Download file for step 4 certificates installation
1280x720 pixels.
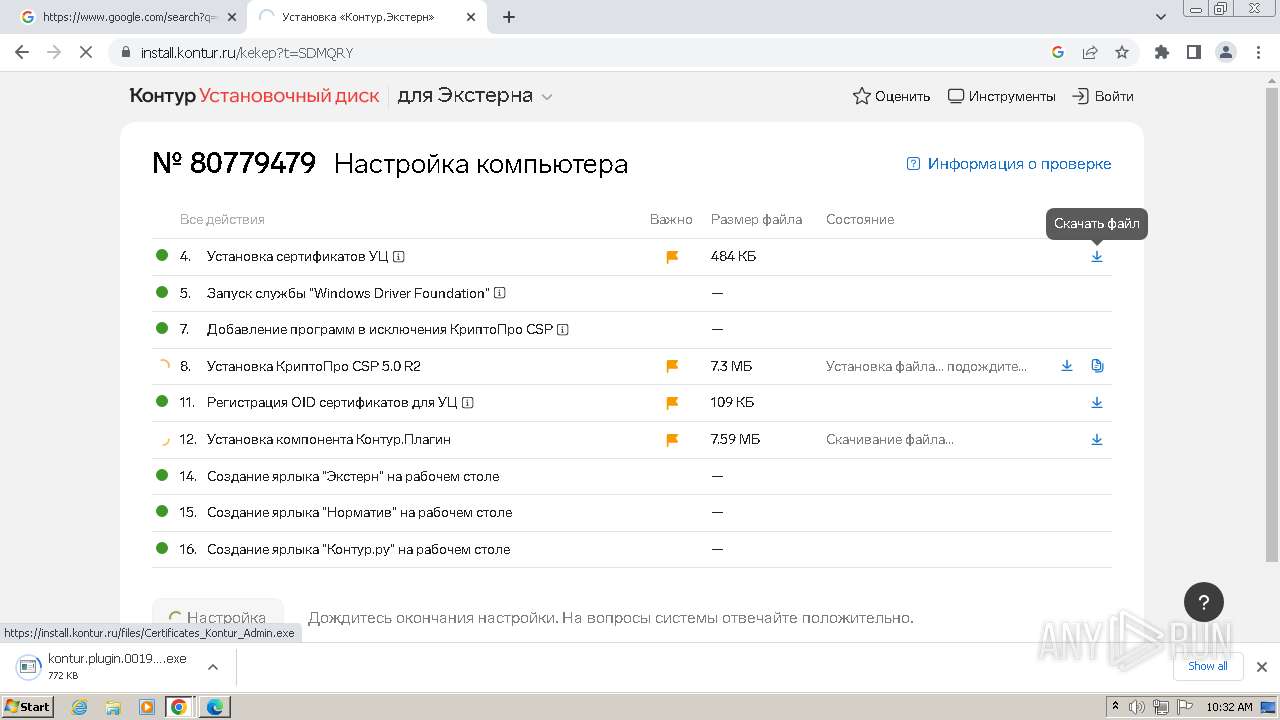(1097, 256)
